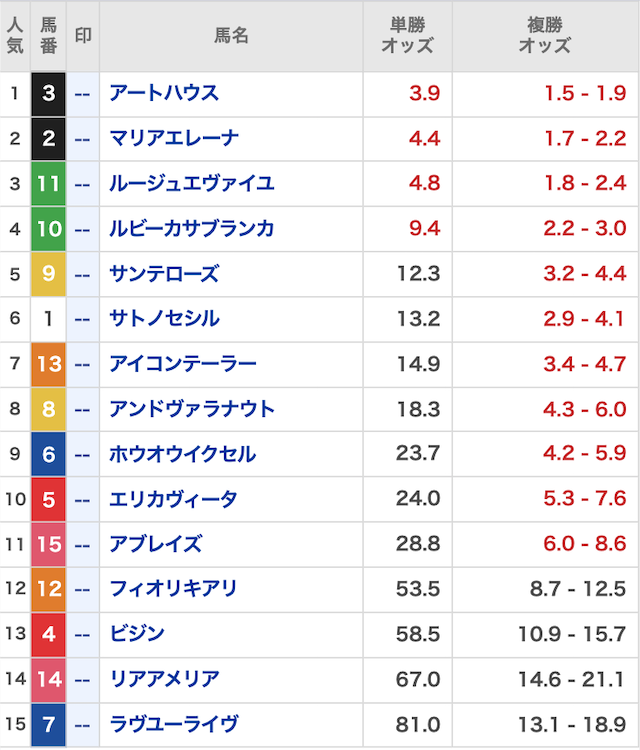Click the win odds 3.9 for アートハウス

[x=425, y=94]
